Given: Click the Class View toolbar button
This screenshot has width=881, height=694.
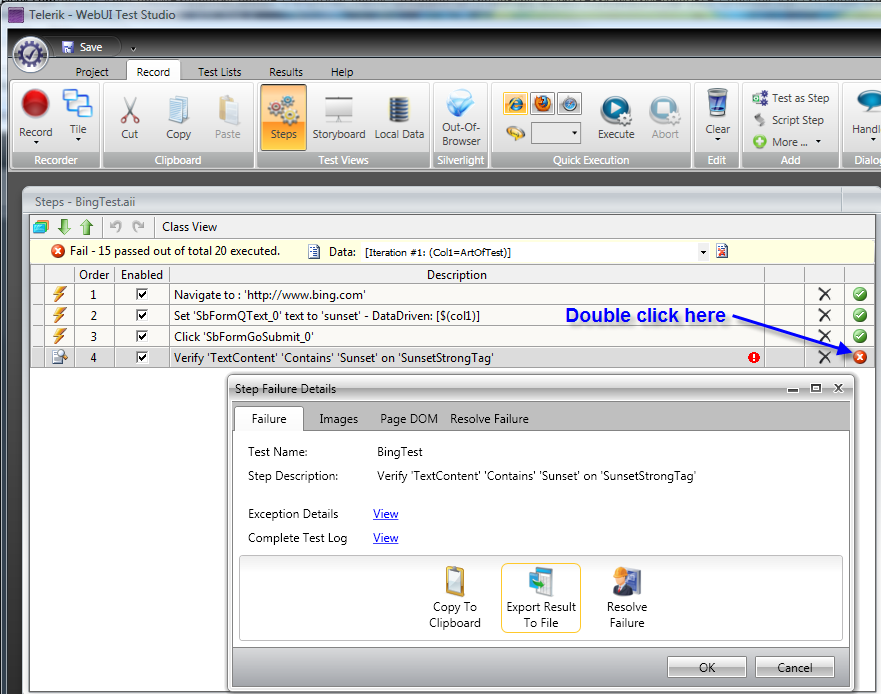Looking at the screenshot, I should [189, 226].
